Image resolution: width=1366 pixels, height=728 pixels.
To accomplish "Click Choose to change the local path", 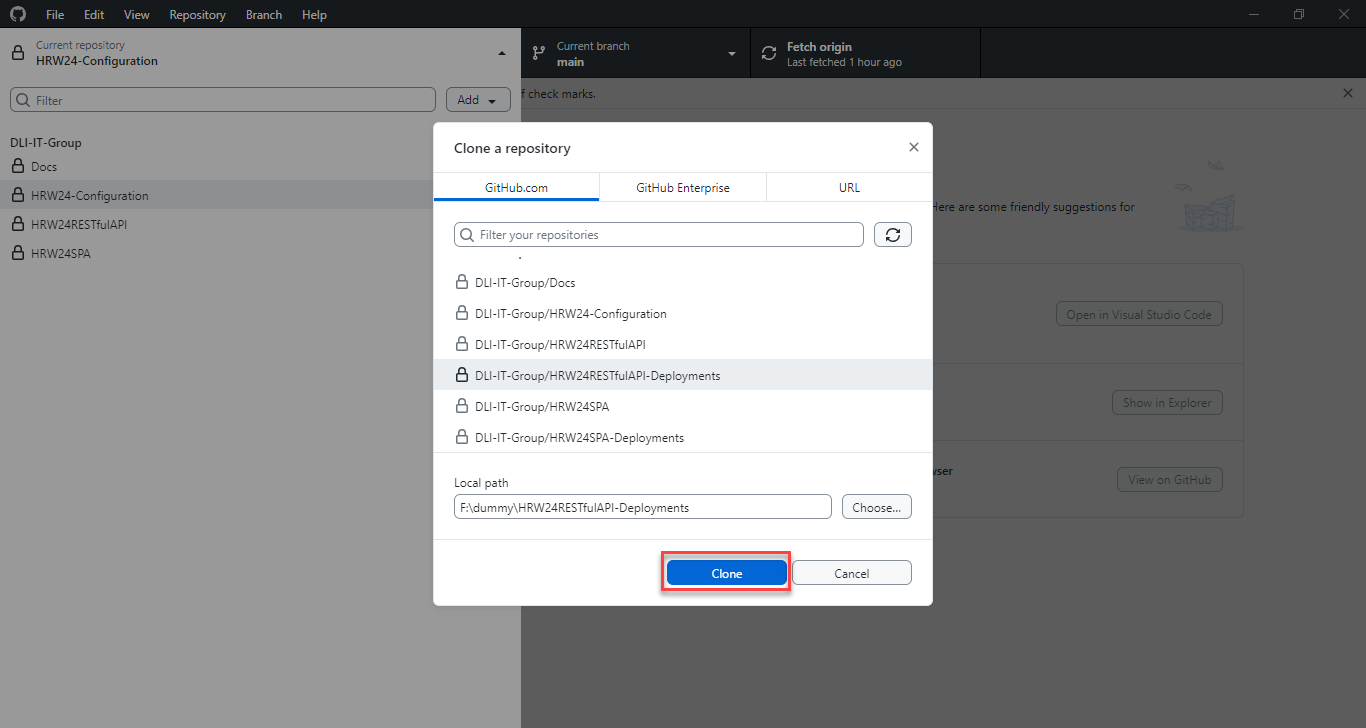I will coord(876,506).
